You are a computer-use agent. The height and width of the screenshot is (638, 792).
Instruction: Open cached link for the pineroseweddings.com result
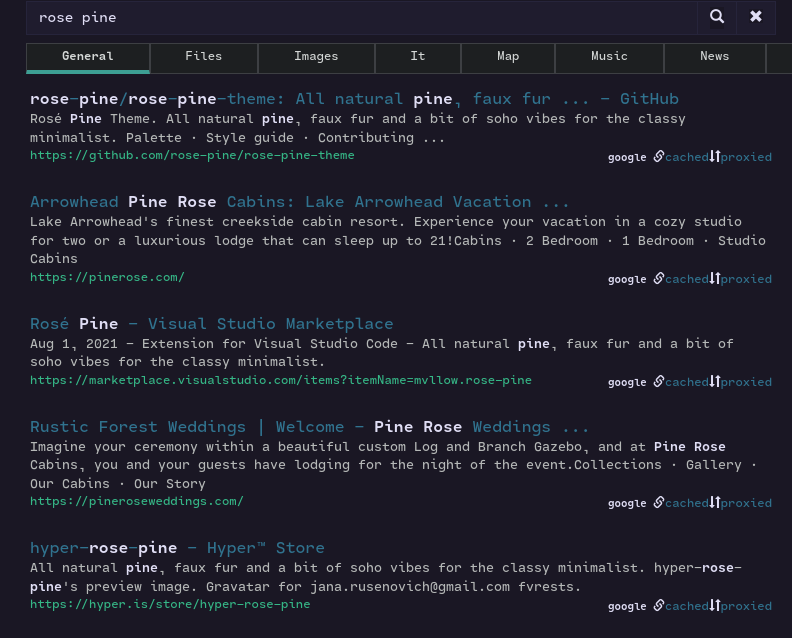point(686,503)
